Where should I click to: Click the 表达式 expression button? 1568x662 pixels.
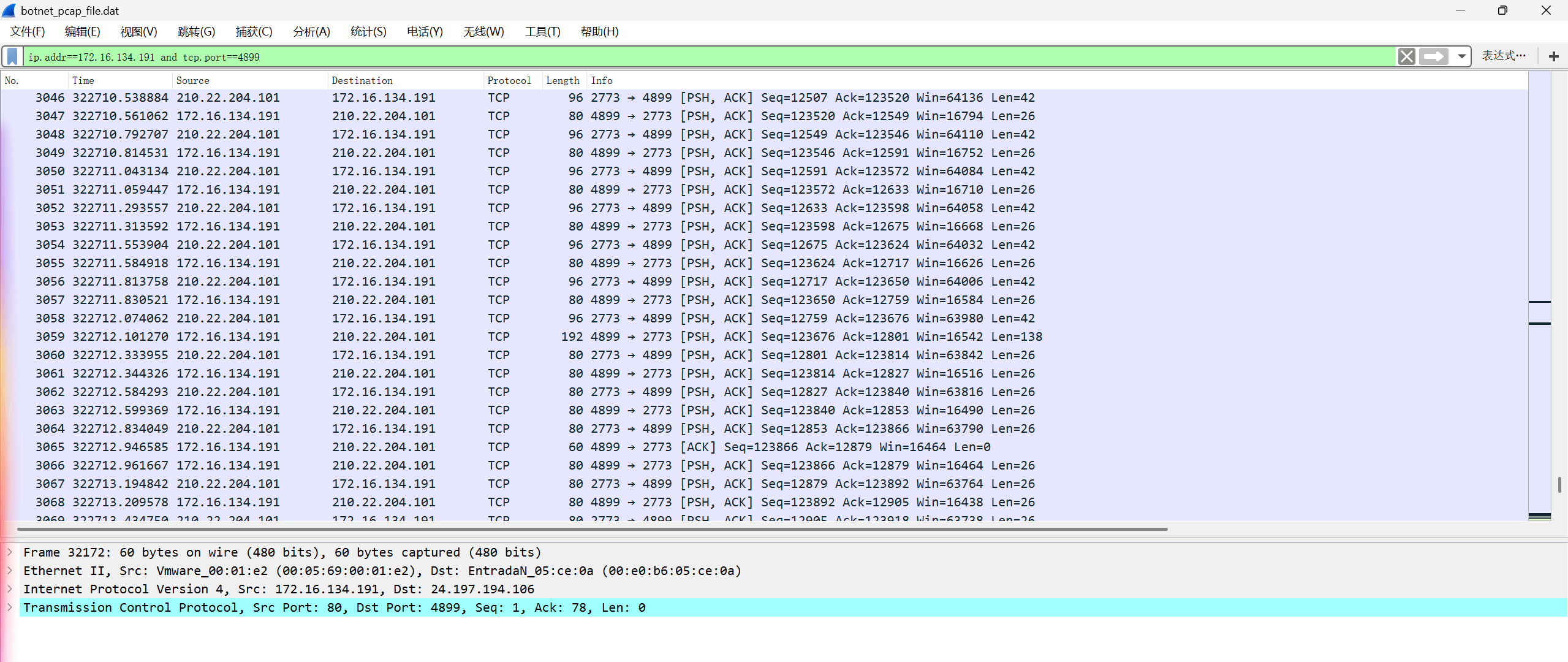pos(1503,56)
